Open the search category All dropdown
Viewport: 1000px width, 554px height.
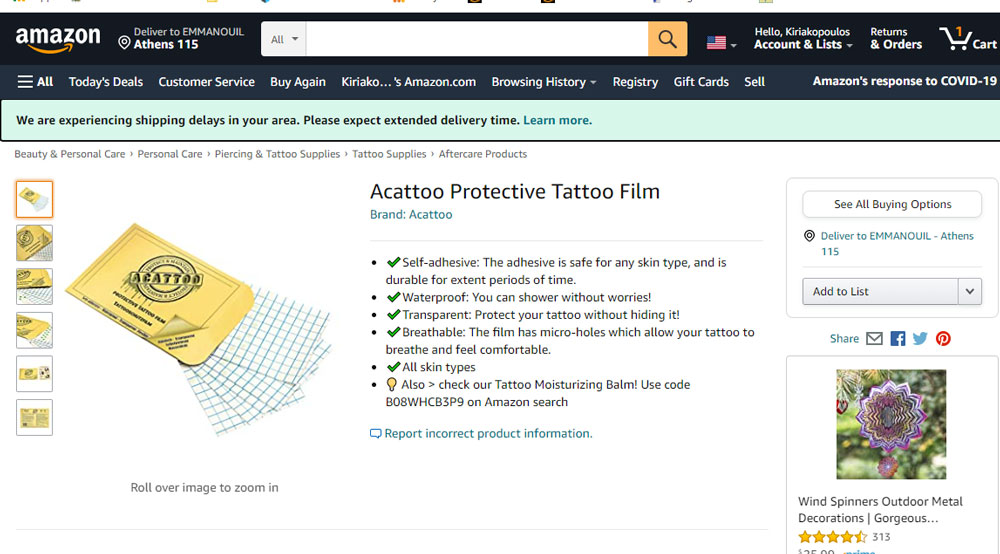point(284,40)
